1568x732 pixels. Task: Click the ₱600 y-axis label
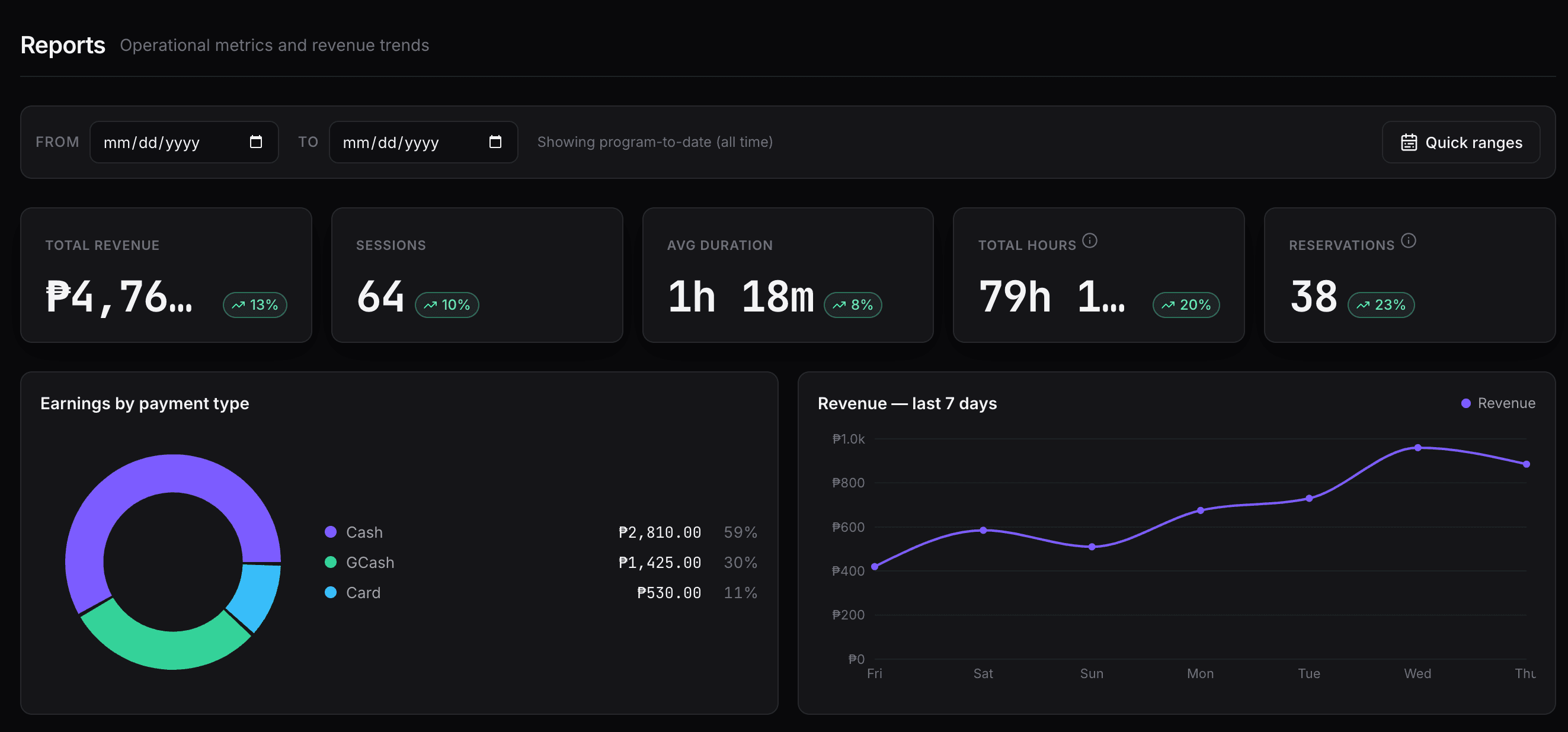(848, 527)
